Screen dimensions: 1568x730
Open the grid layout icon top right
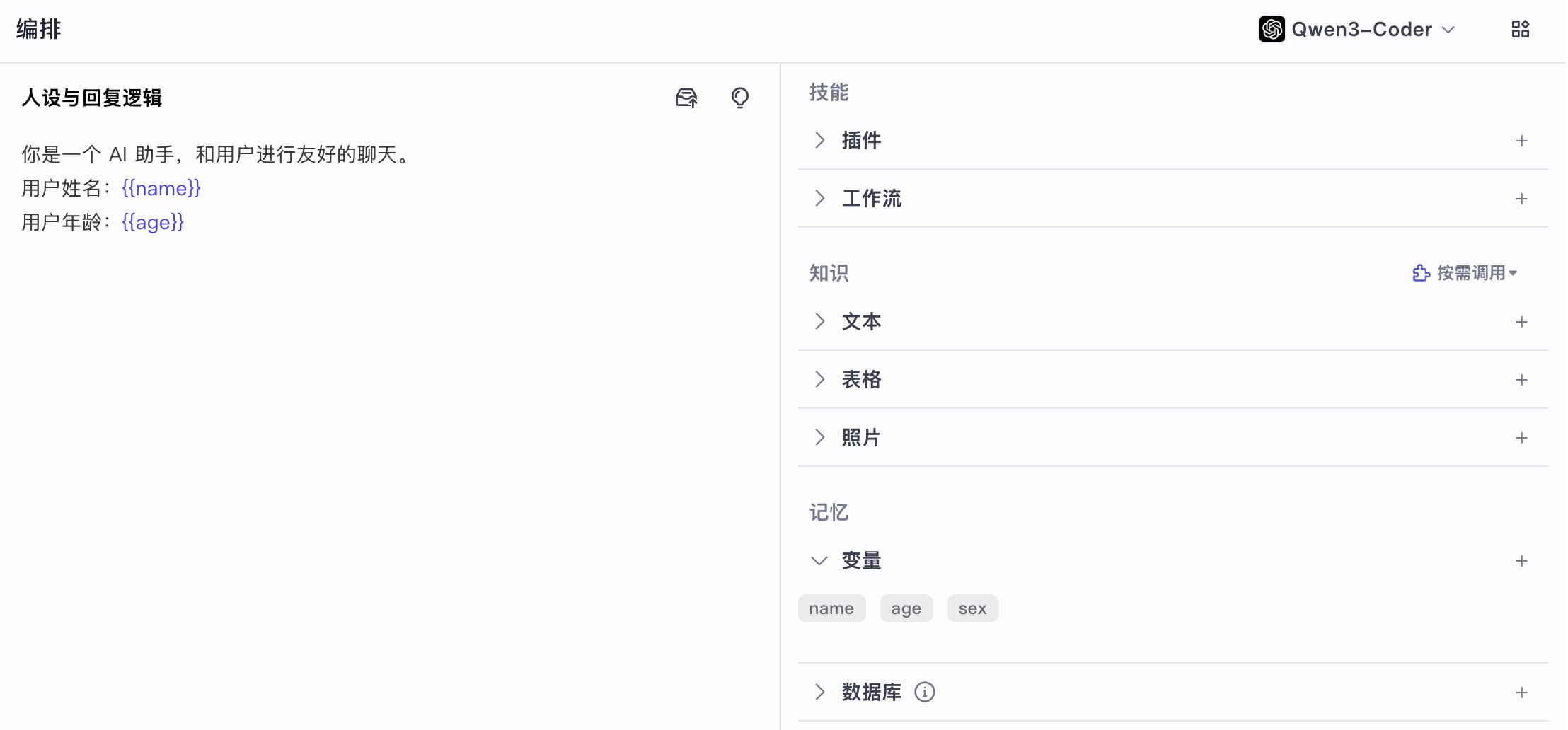click(1520, 29)
